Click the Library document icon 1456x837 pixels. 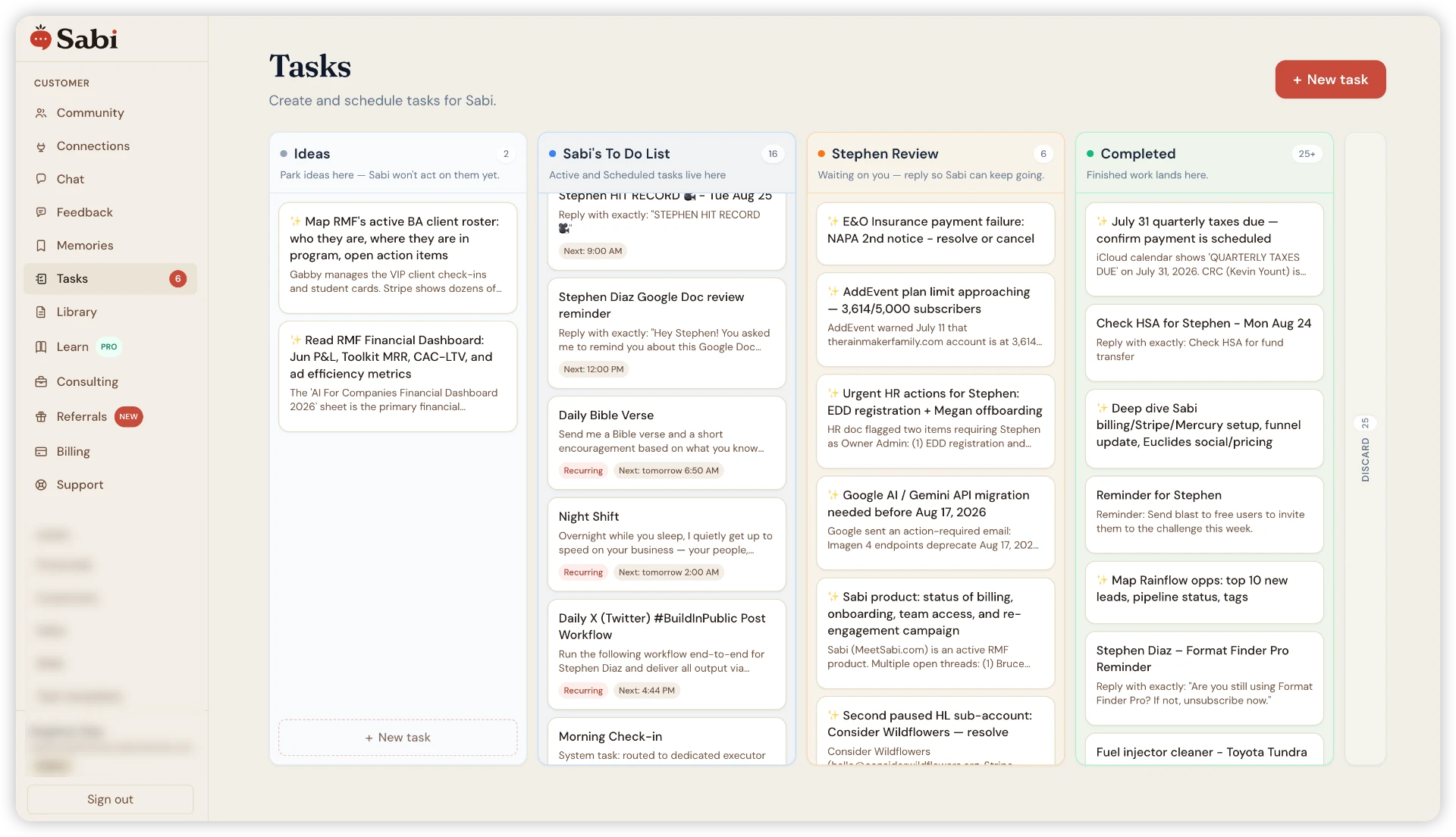point(41,312)
